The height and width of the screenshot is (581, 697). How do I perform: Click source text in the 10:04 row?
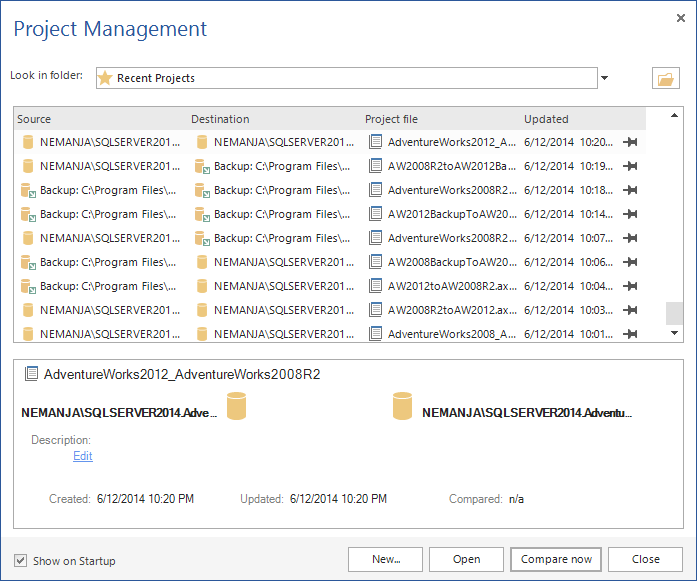(108, 286)
